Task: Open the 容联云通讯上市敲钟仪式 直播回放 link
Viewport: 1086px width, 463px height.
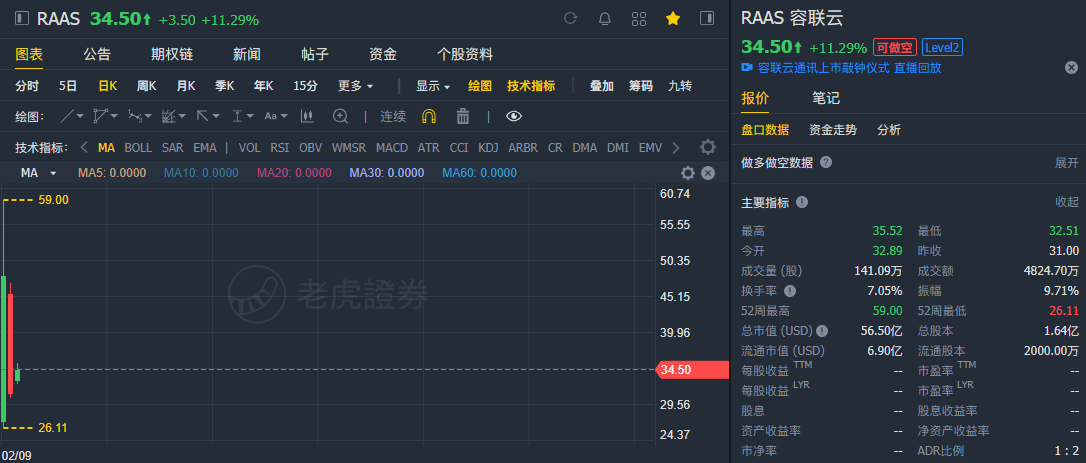Action: [850, 67]
